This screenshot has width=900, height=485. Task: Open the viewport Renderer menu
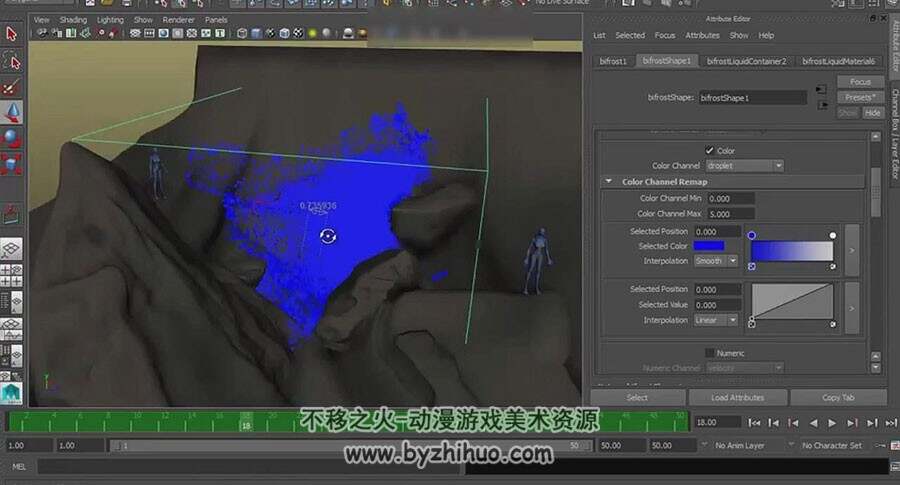tap(179, 20)
